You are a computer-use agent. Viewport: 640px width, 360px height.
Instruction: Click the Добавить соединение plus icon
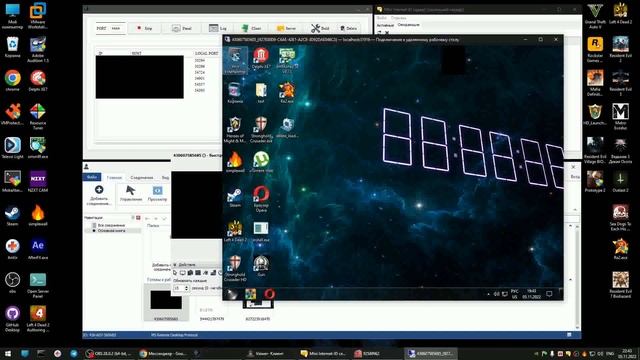click(99, 194)
